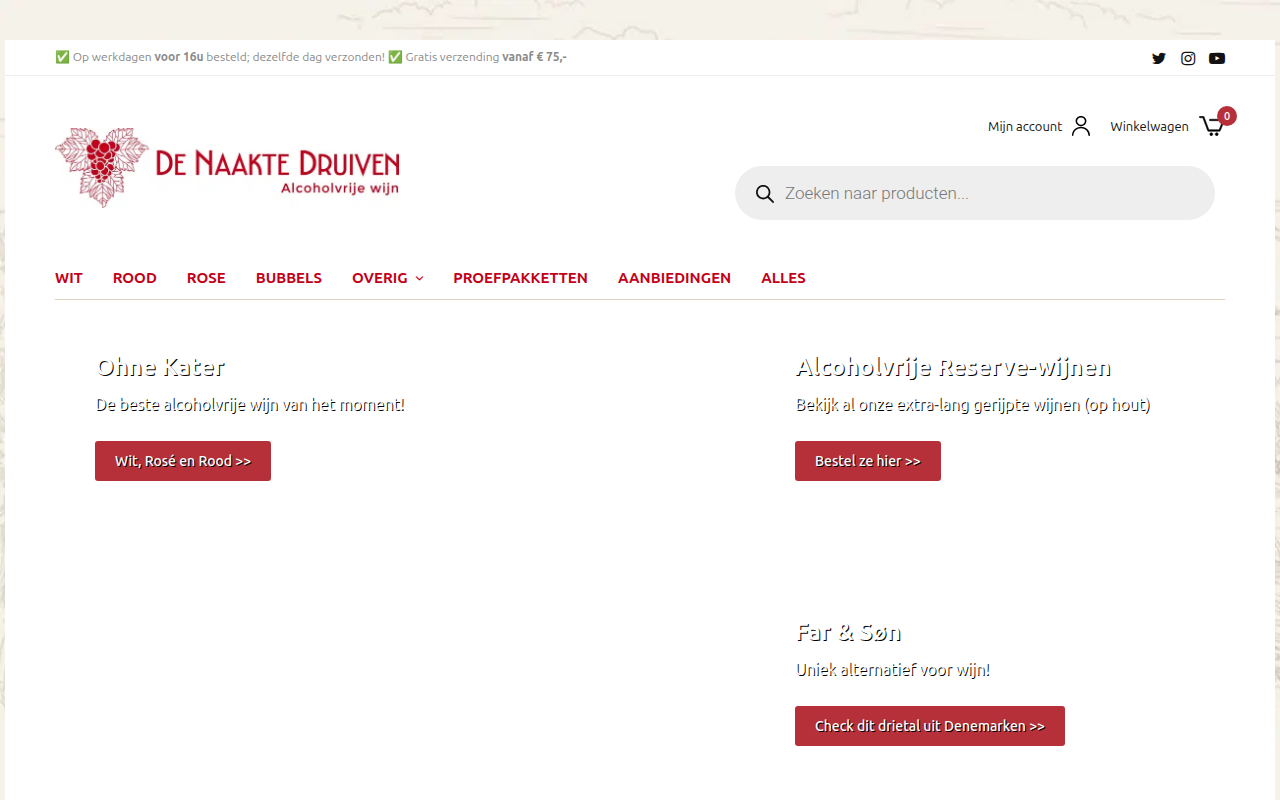Click the shipping notice at the top
This screenshot has height=800, width=1280.
311,57
